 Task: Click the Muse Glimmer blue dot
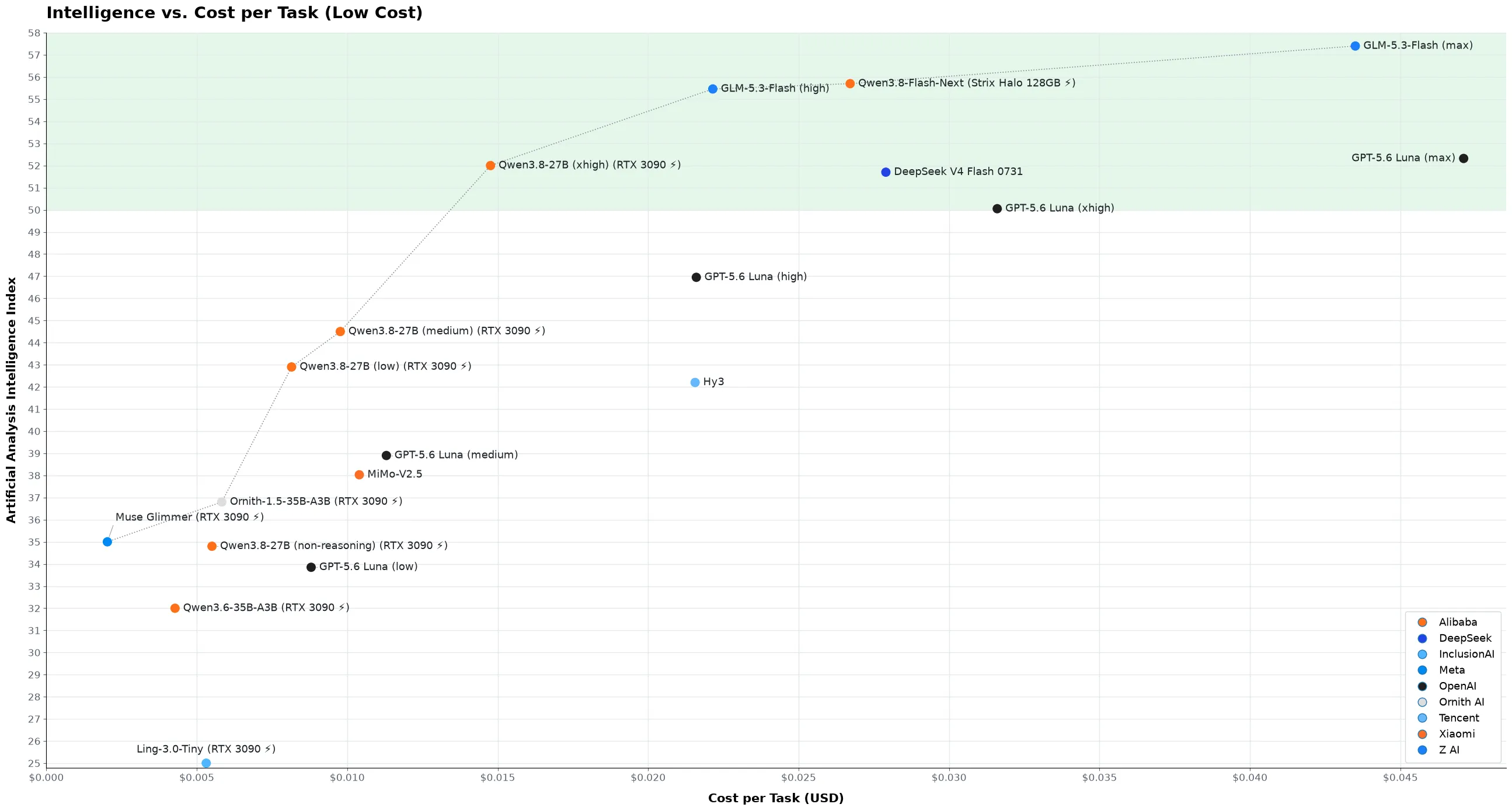[107, 541]
